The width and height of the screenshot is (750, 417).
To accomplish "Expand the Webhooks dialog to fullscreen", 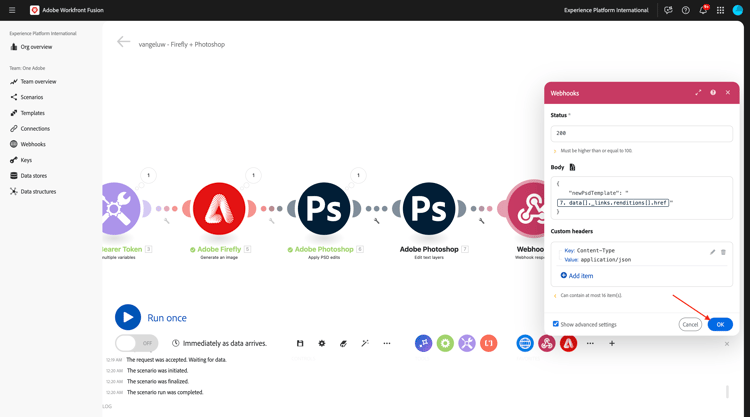I will (x=698, y=93).
